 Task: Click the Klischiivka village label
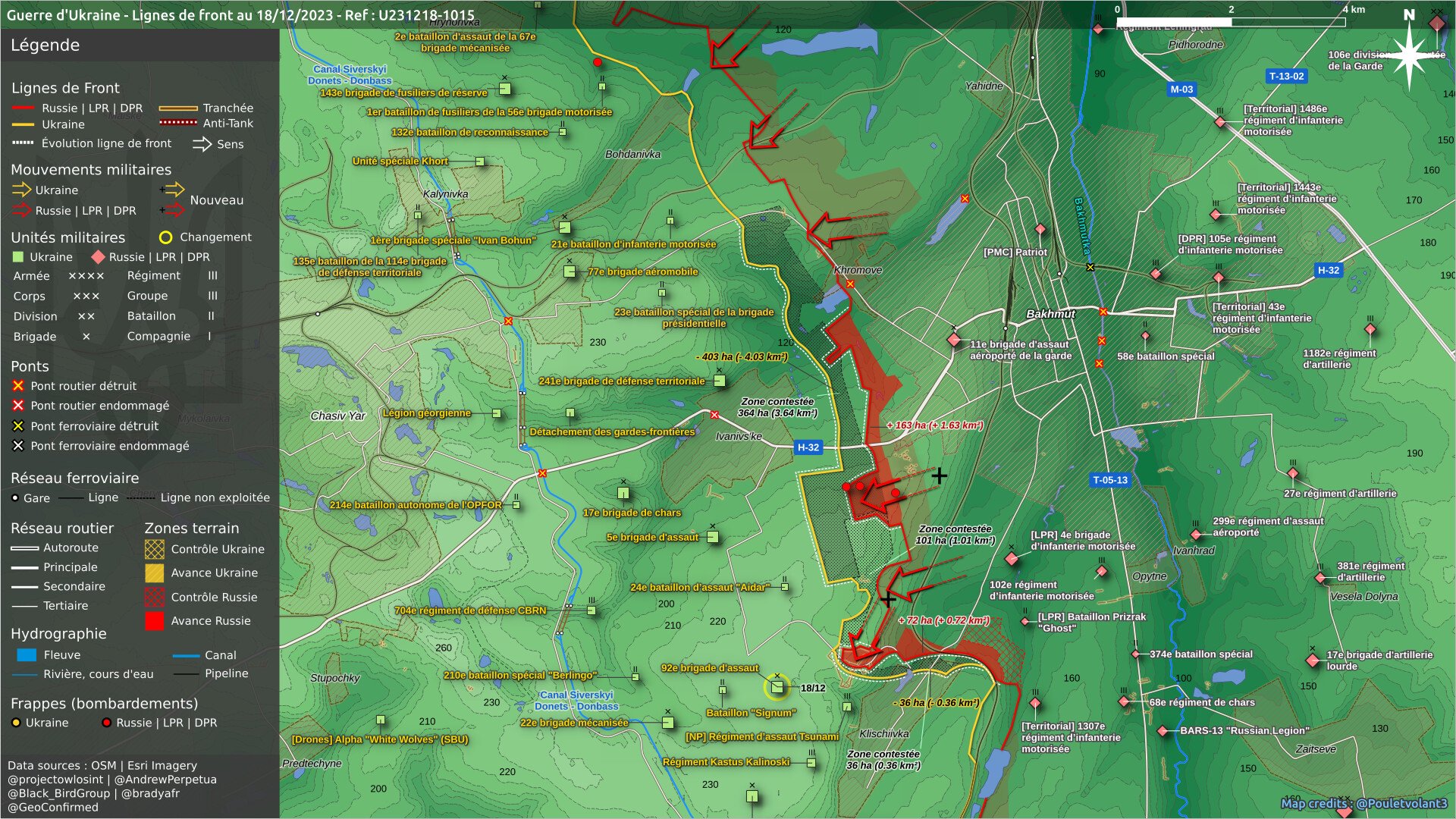883,734
